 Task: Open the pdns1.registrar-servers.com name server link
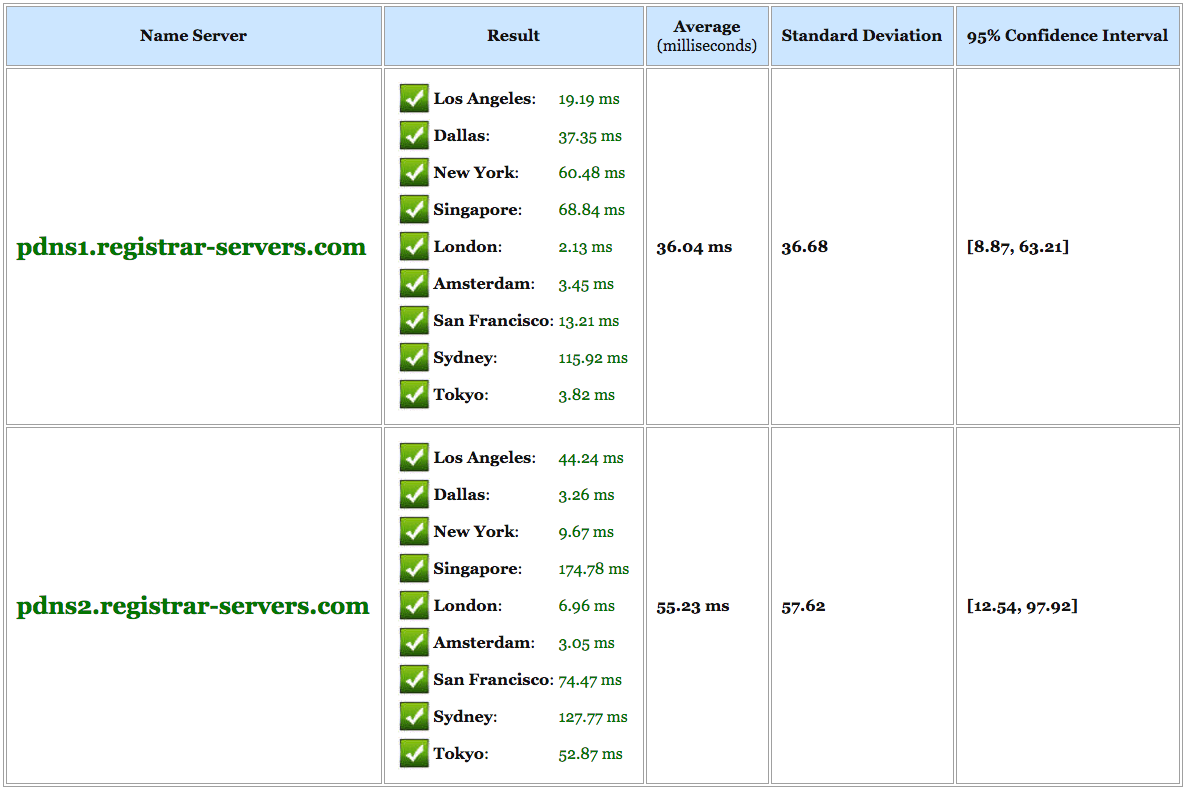click(191, 247)
